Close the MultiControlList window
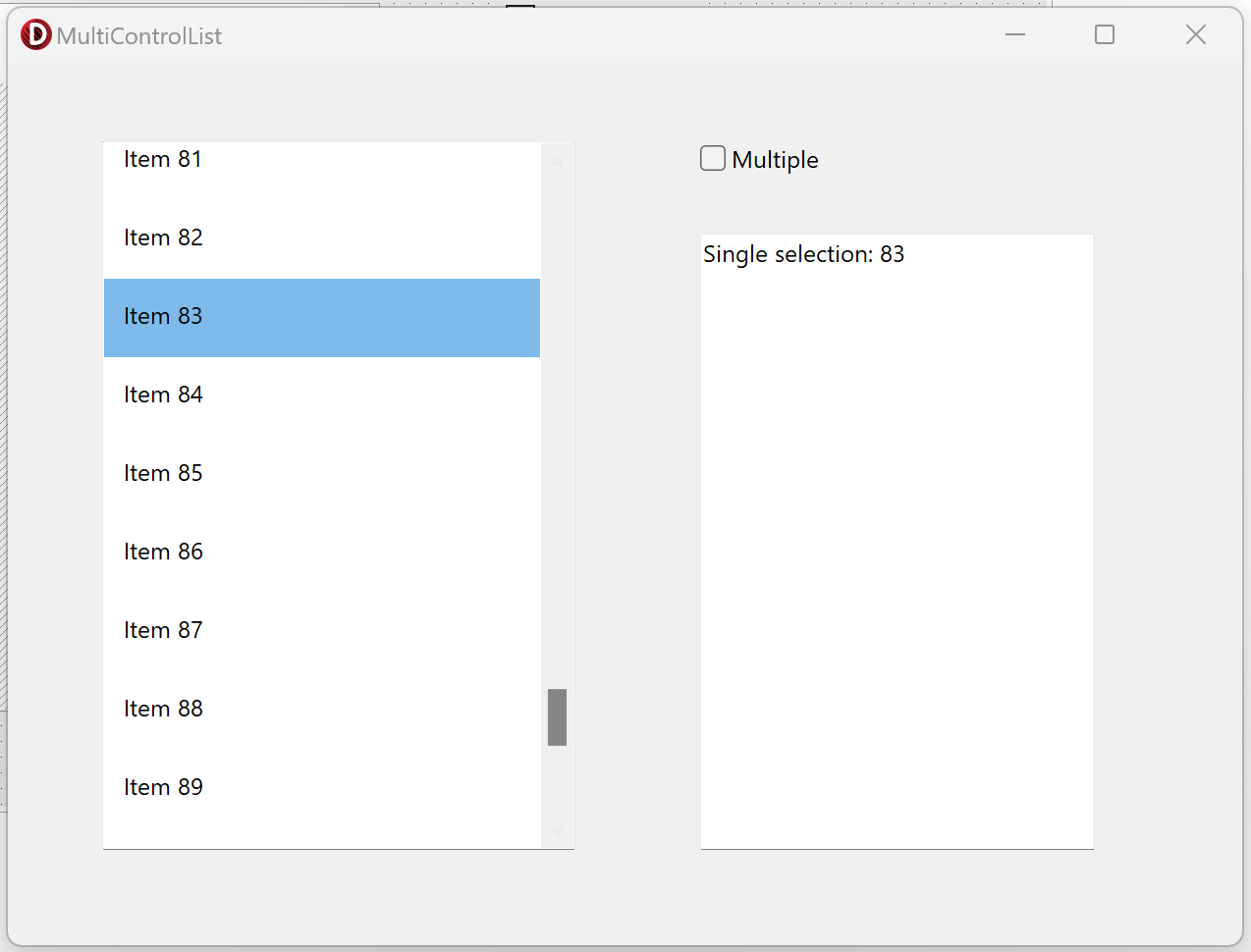 coord(1195,35)
